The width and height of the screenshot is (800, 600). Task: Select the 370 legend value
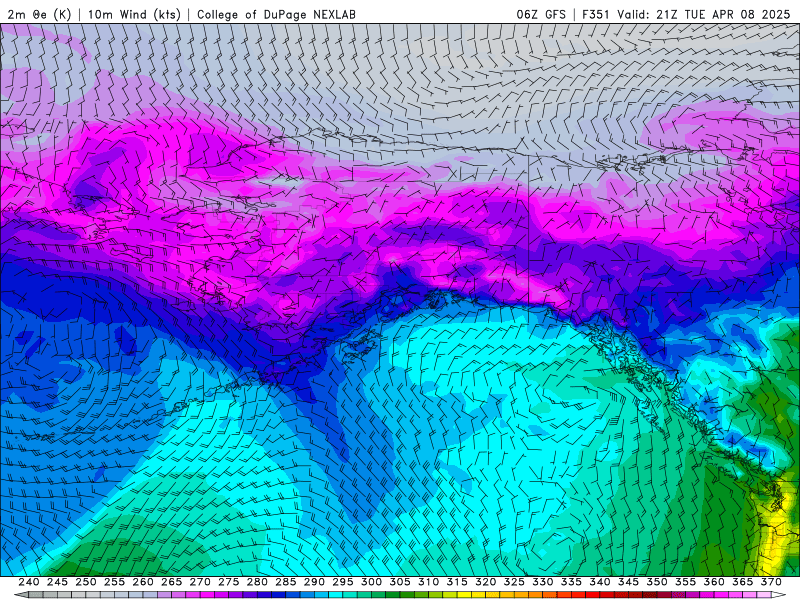click(771, 582)
